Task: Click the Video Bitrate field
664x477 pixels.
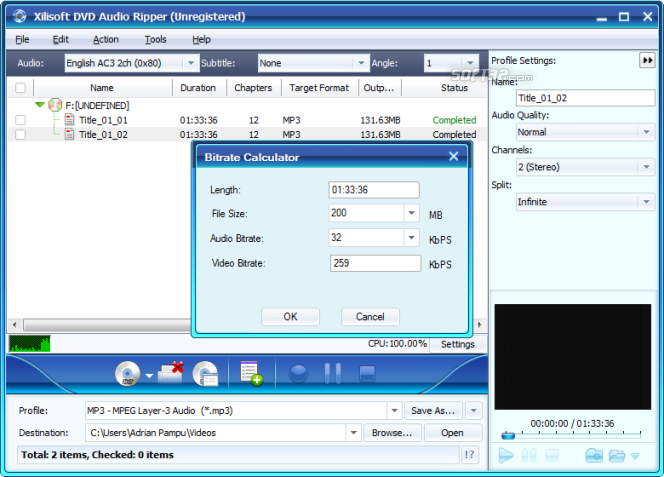Action: (375, 263)
